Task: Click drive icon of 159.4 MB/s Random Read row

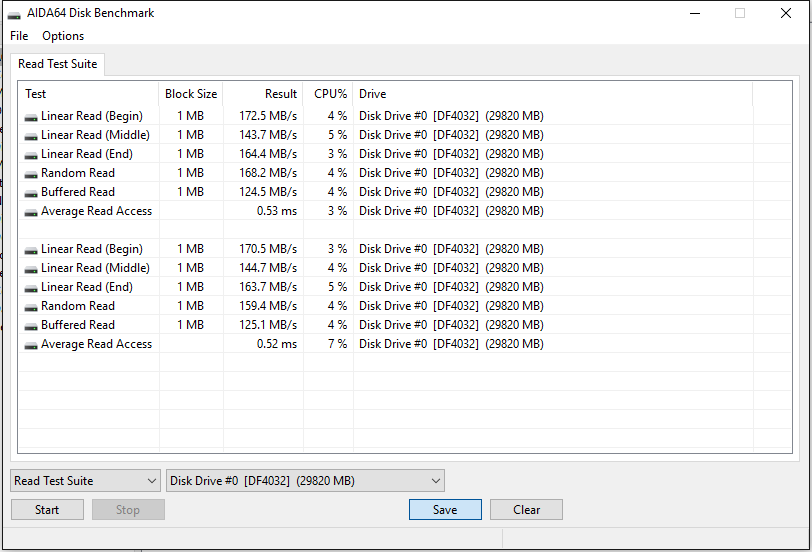Action: click(31, 306)
